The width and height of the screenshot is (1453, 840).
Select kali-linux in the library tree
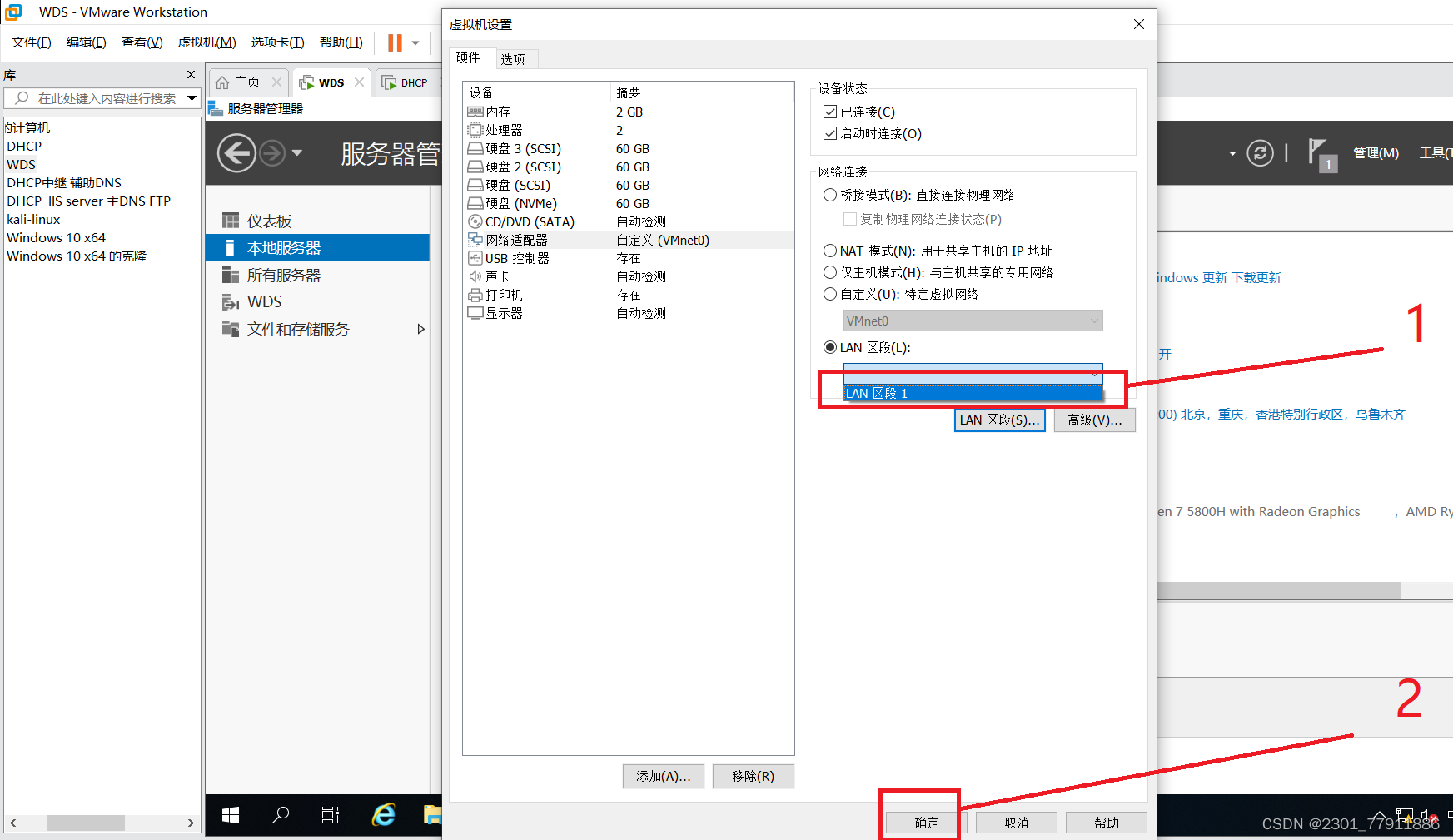[34, 219]
